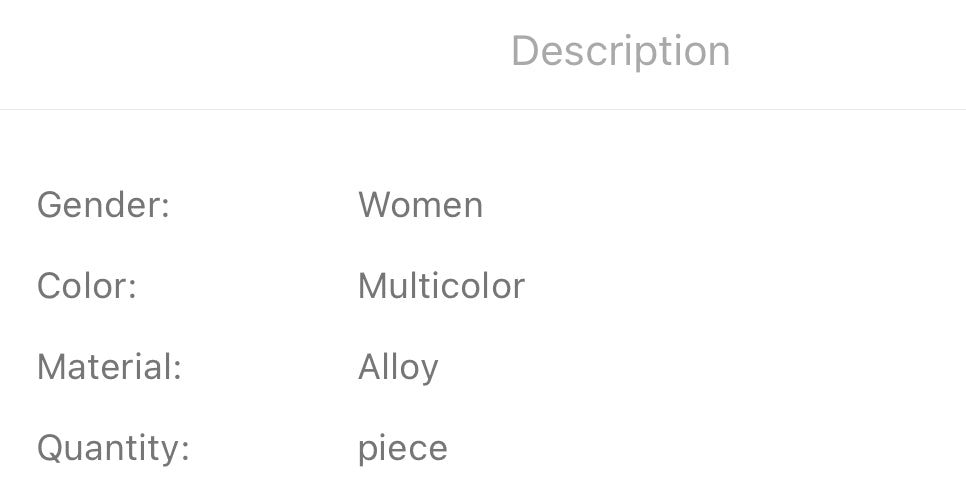Tap the "Gender:" field name
Viewport: 966px width, 496px height.
[x=103, y=206]
